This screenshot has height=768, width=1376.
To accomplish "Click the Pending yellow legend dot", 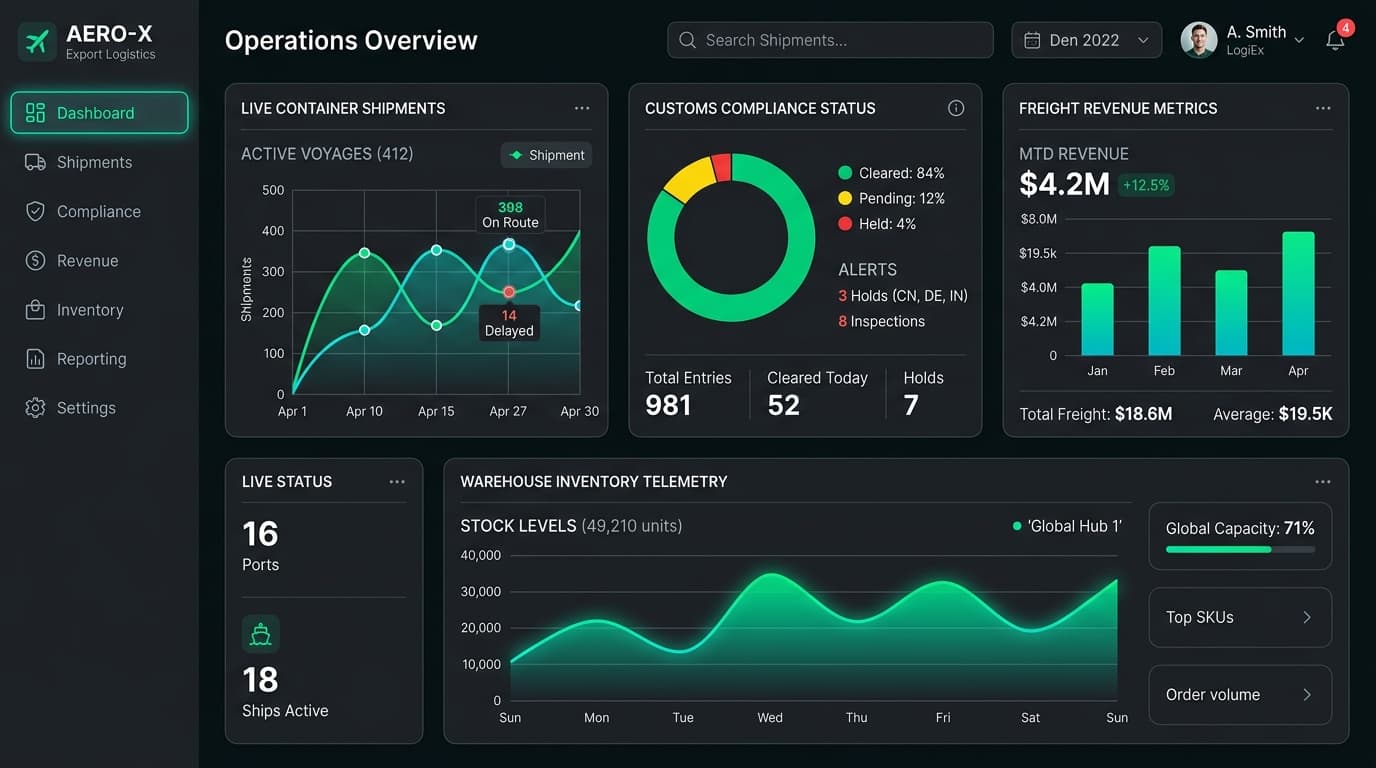I will (x=845, y=198).
